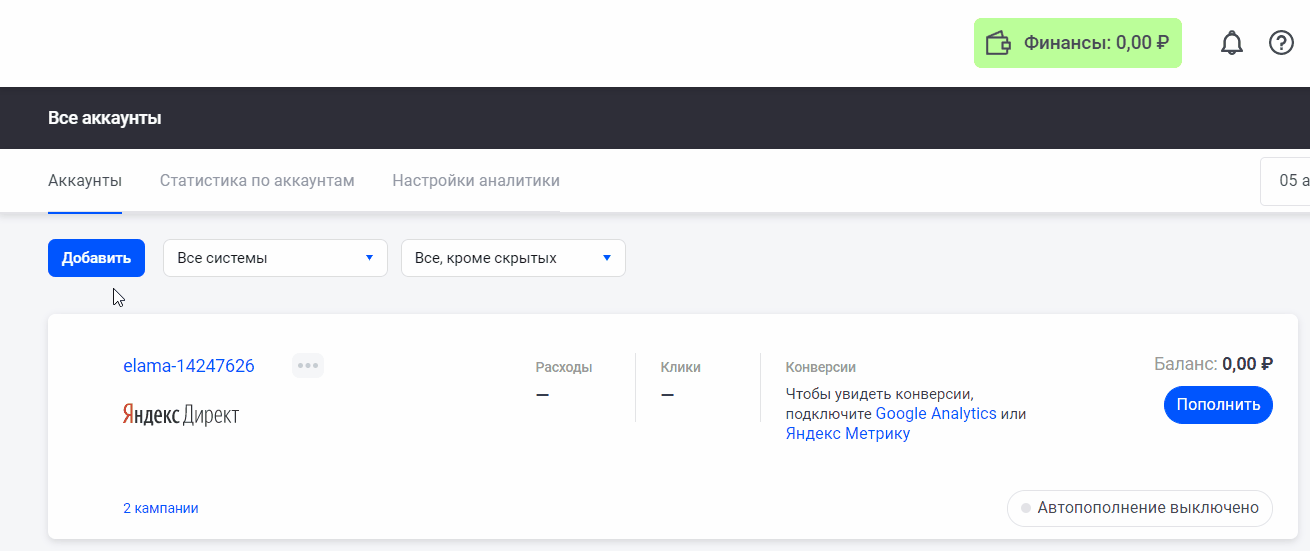Click the Яндекс Директ logo
Viewport: 1310px width, 551px height.
click(x=181, y=415)
